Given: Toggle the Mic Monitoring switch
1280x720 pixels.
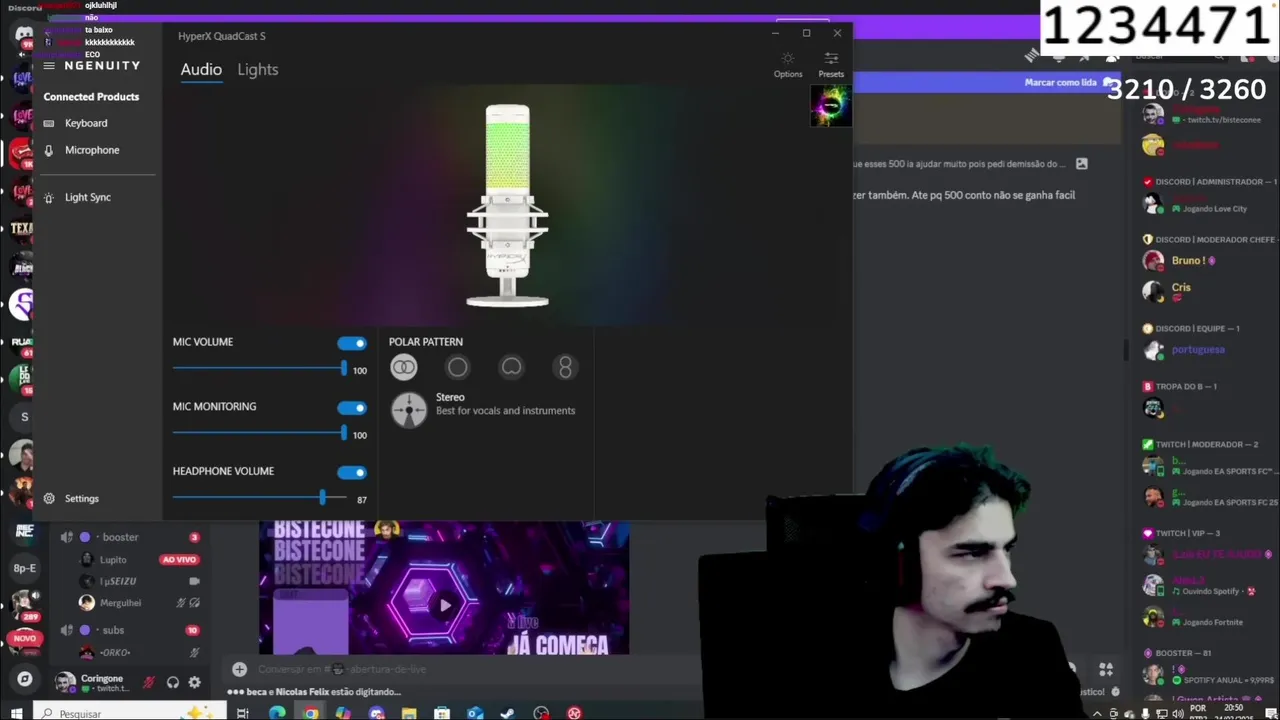Looking at the screenshot, I should [x=352, y=408].
